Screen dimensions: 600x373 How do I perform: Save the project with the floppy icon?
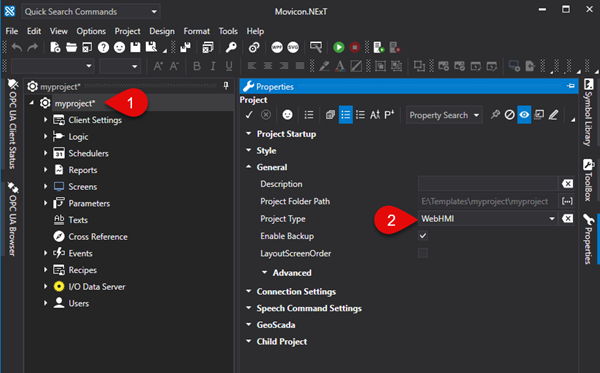coord(135,47)
